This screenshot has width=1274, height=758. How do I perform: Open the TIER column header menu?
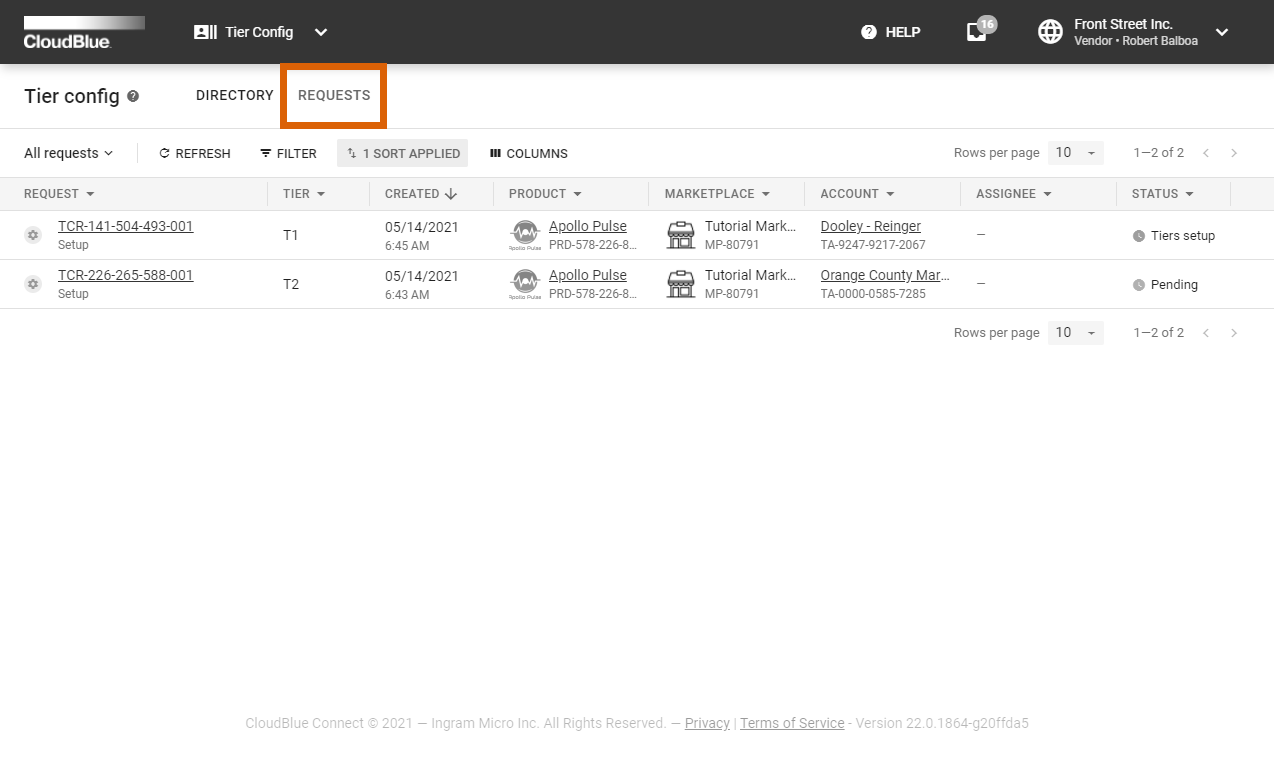pos(303,194)
